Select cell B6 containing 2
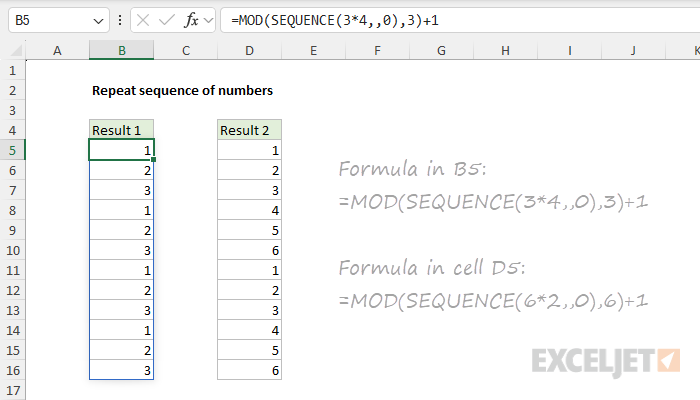The width and height of the screenshot is (700, 400). (121, 171)
